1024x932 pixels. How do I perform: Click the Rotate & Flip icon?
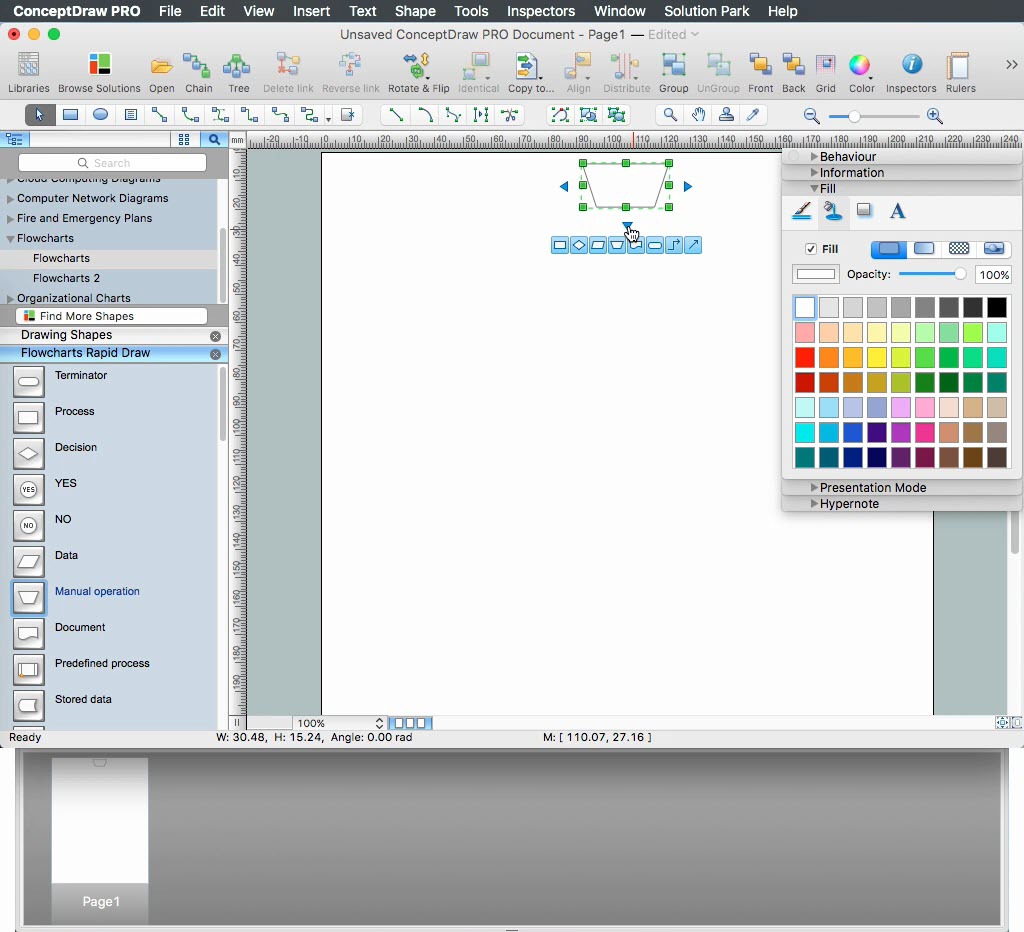click(418, 67)
